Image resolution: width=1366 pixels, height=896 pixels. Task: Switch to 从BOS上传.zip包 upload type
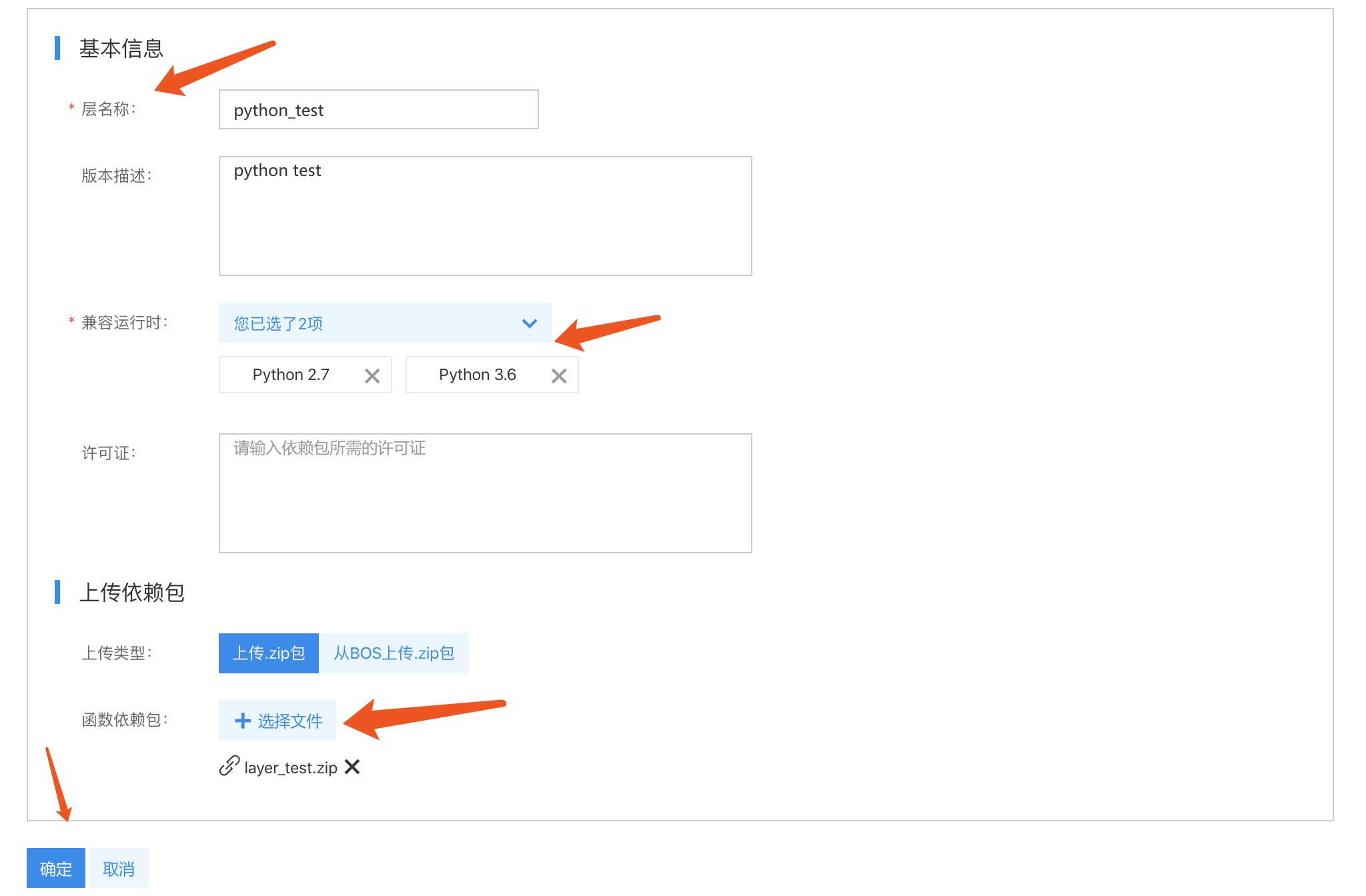click(x=394, y=653)
